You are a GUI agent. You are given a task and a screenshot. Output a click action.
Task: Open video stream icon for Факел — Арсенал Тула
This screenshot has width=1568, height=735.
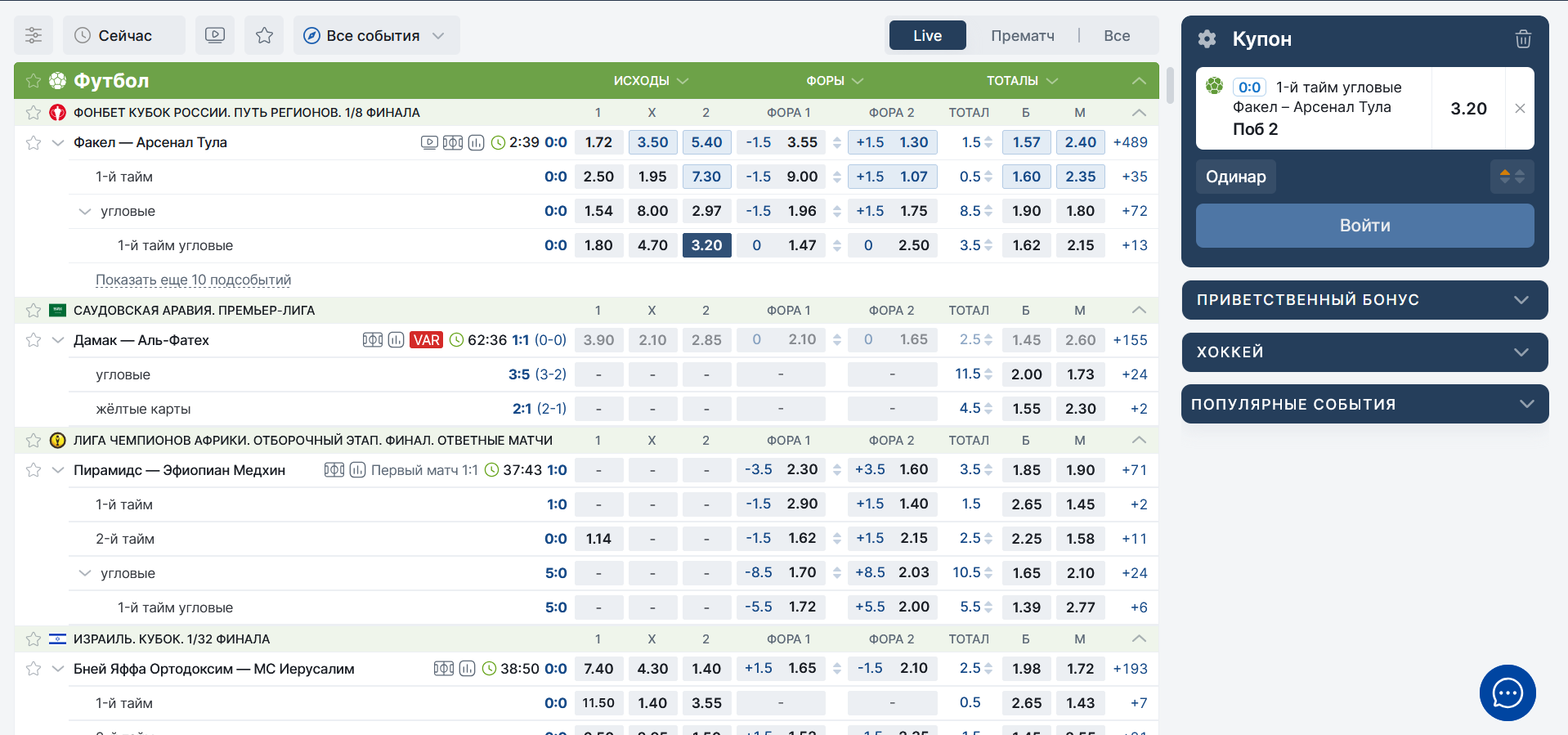click(429, 142)
